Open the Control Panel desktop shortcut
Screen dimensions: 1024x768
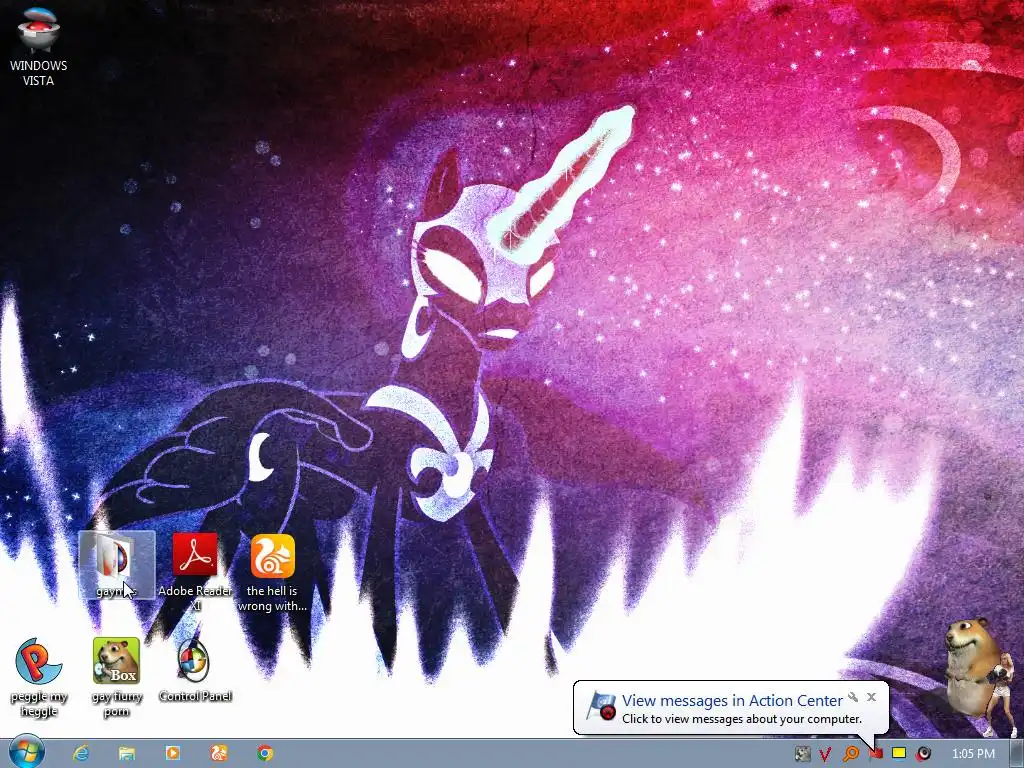195,669
